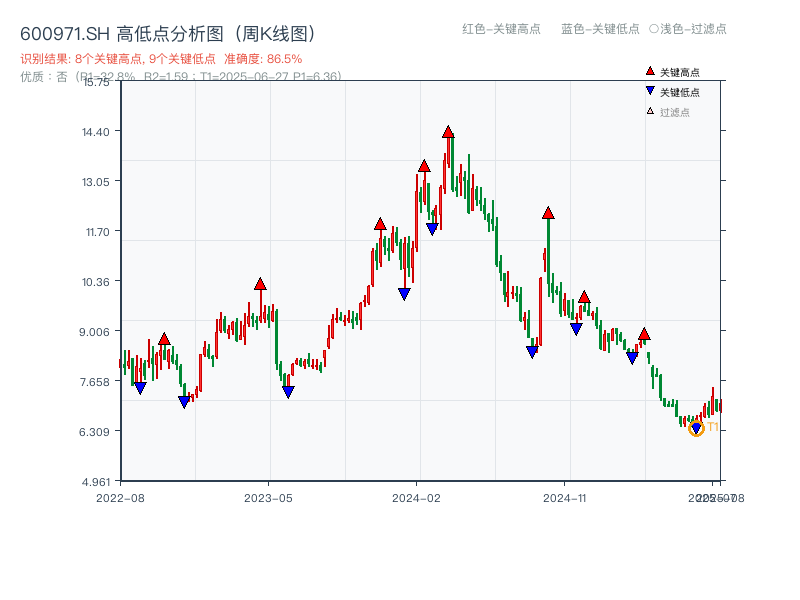Click the 2022-08 x-axis label
This screenshot has height=600, width=800.
(120, 498)
